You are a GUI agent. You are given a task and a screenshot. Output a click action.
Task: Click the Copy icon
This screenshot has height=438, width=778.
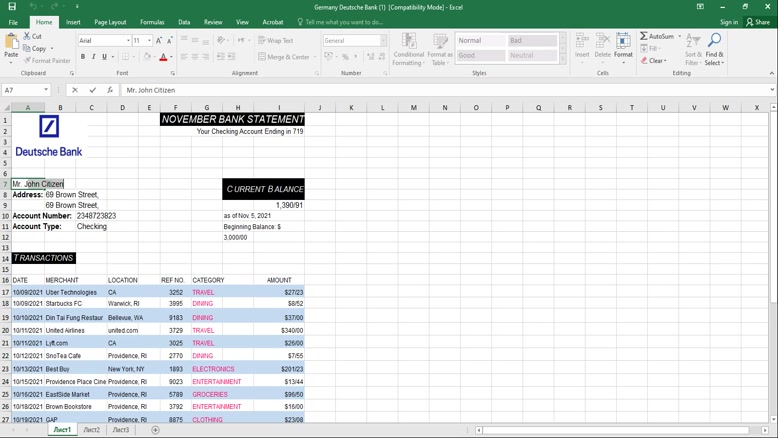click(x=27, y=48)
